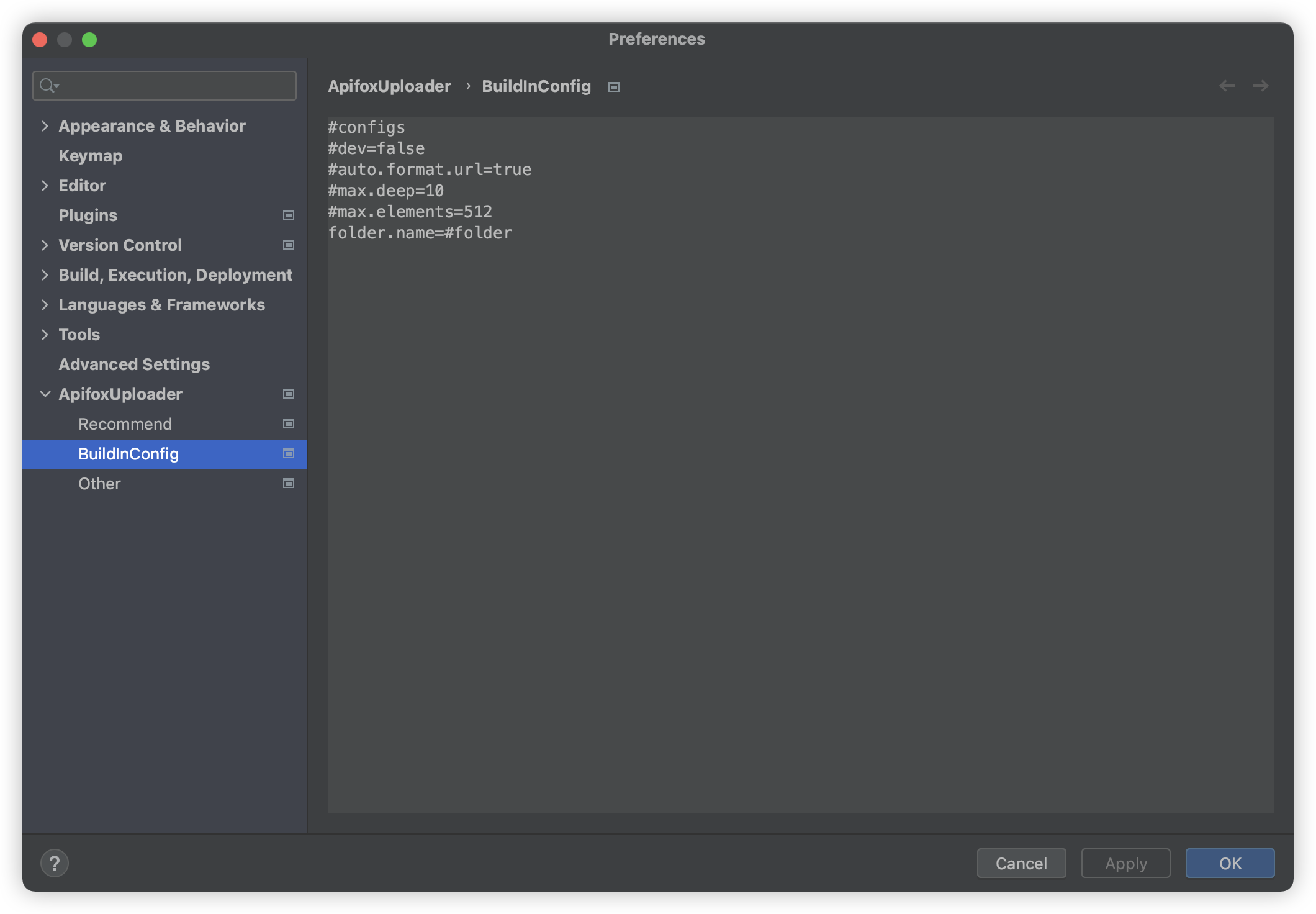
Task: Select the Recommend settings page
Action: (125, 424)
